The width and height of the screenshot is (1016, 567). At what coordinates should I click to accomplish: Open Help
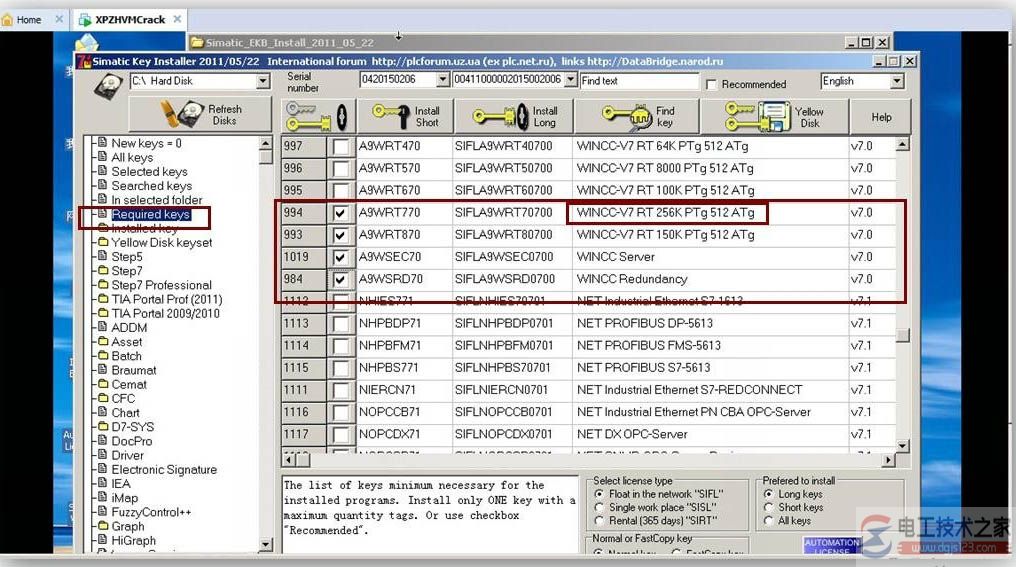pos(881,117)
